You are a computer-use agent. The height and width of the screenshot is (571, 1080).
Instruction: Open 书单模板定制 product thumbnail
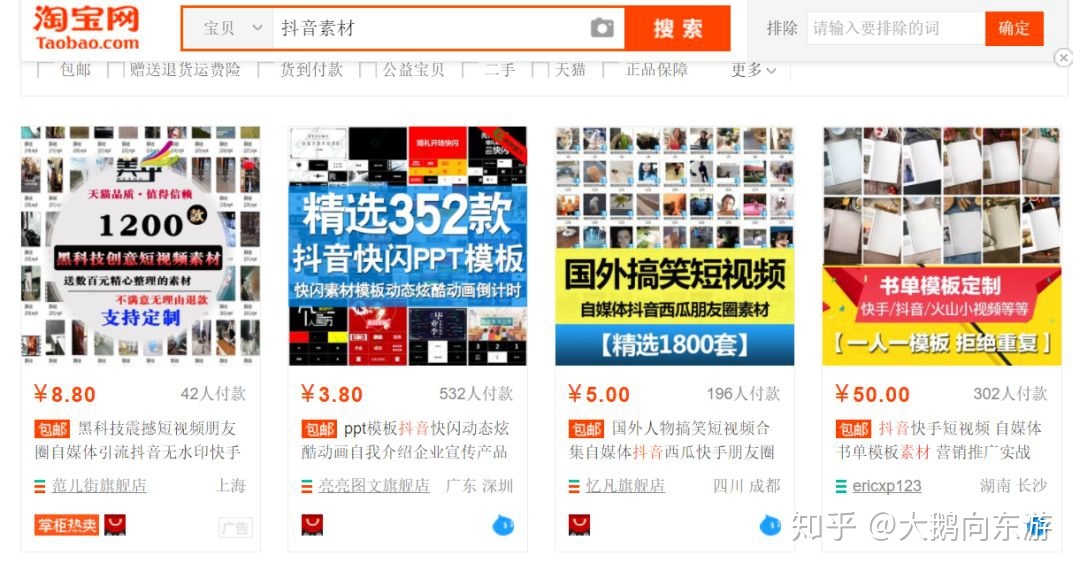[x=942, y=245]
